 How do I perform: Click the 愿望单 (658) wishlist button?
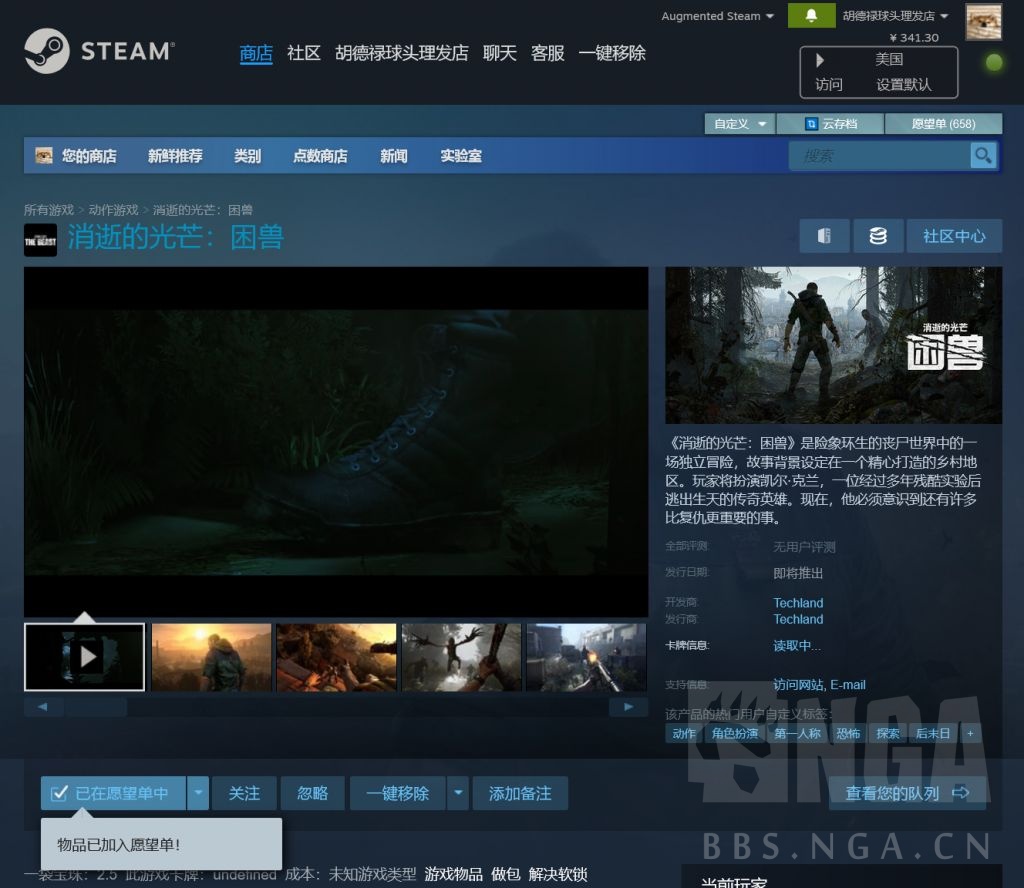coord(943,124)
